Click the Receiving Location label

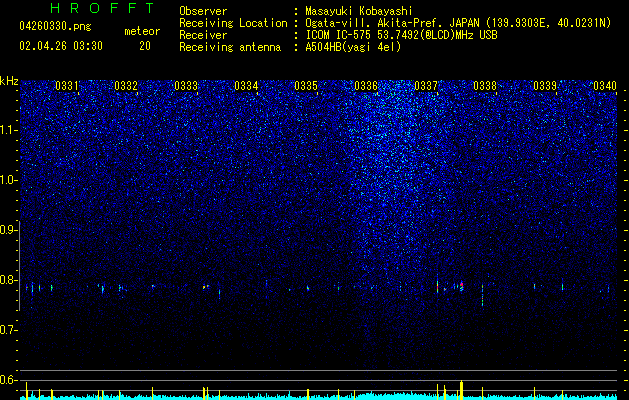pos(233,23)
